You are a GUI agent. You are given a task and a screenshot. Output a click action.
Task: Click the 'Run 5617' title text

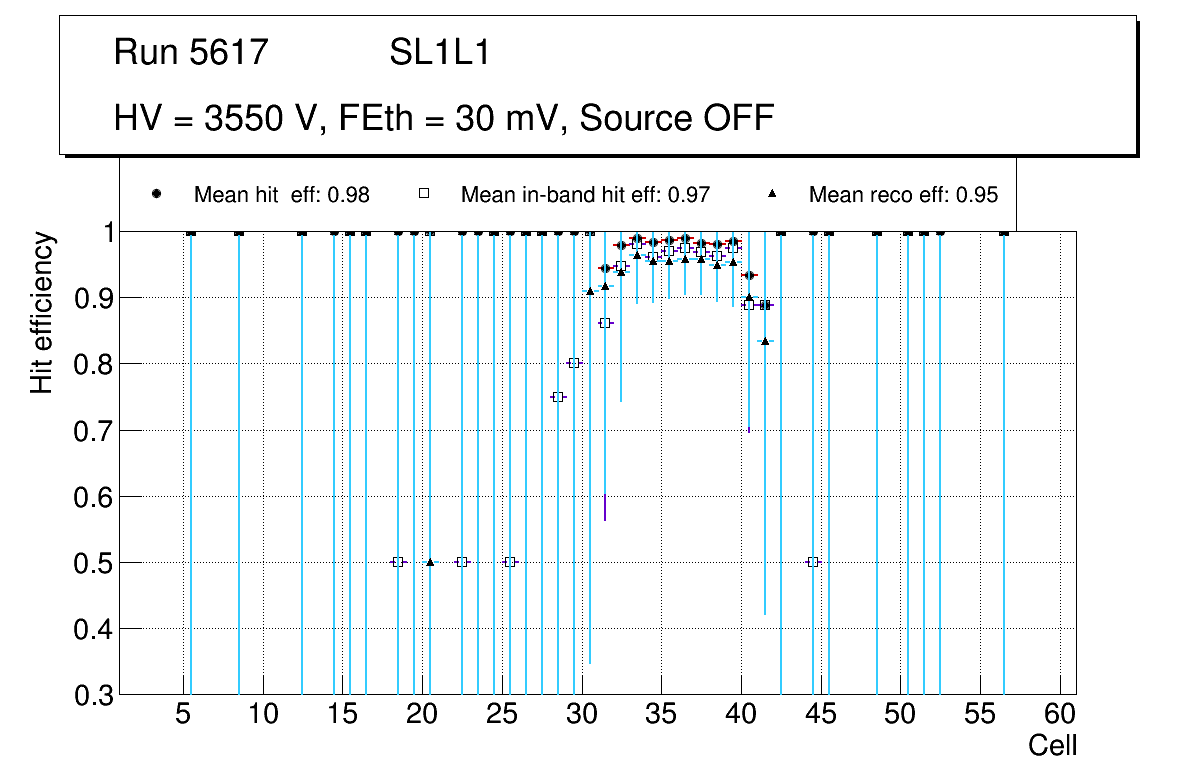[x=191, y=53]
